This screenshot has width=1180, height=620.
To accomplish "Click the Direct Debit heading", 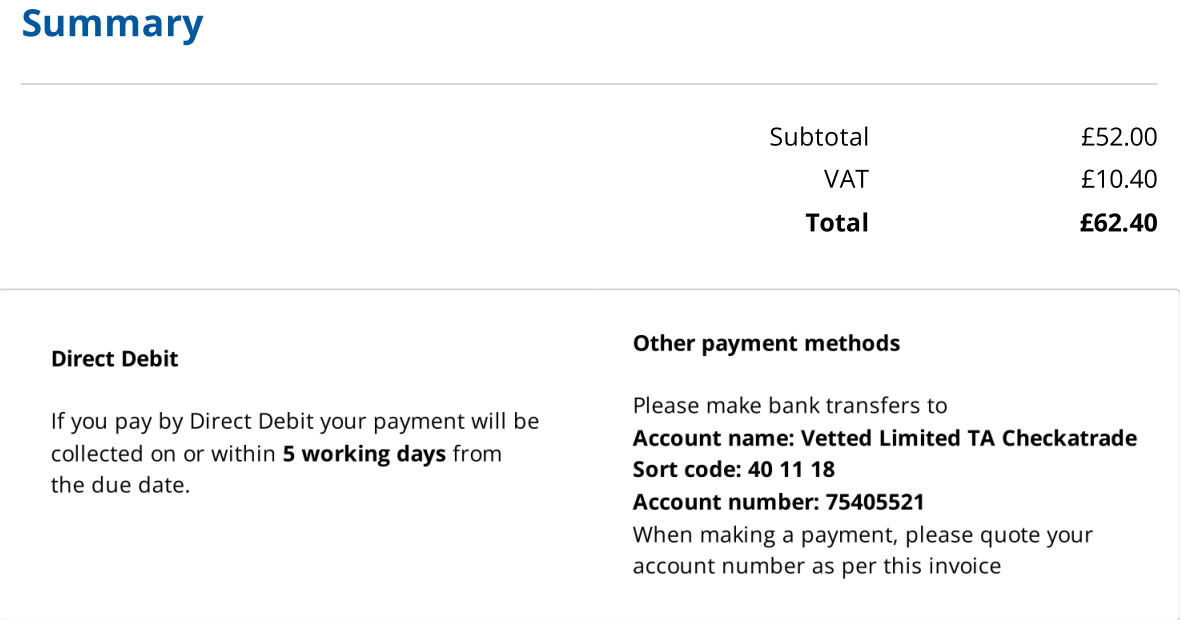I will coord(114,359).
